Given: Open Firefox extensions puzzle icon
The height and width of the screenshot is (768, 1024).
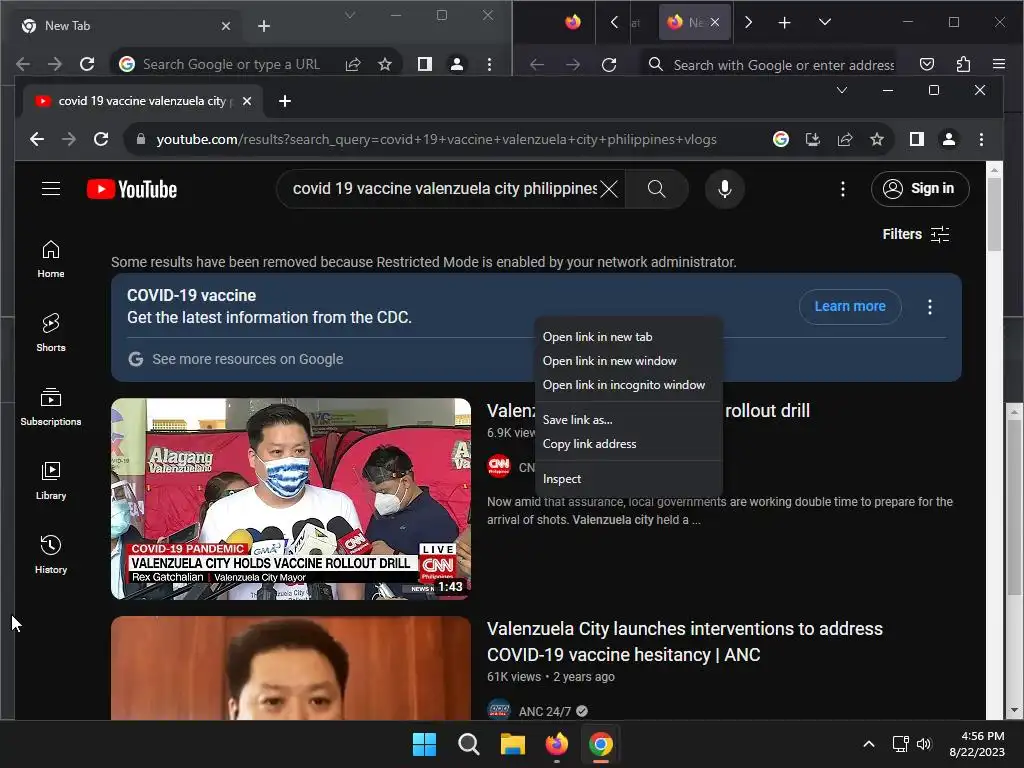Looking at the screenshot, I should 963,64.
